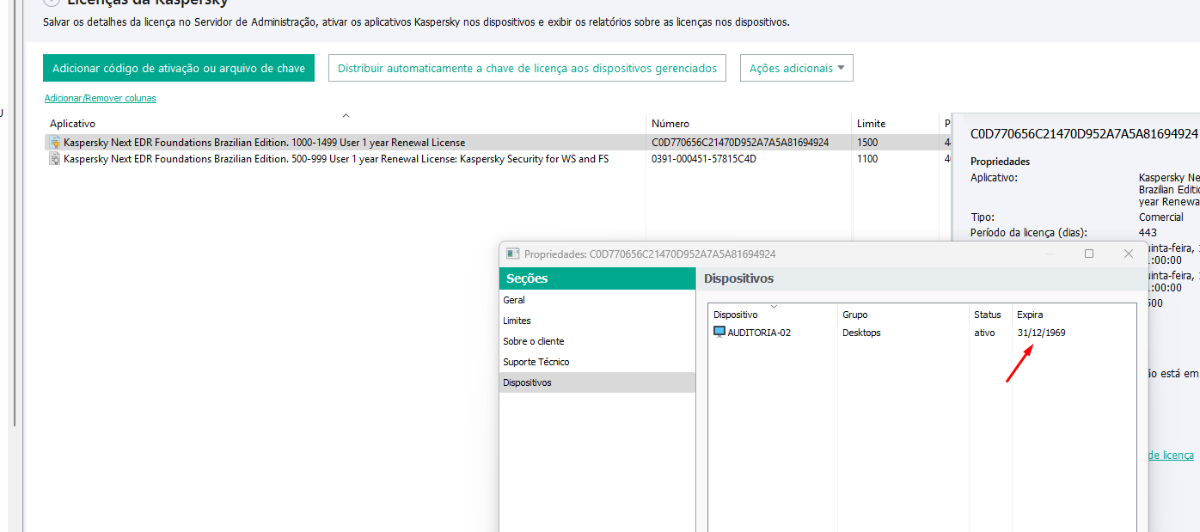Go to the Suporte Técnico section
This screenshot has height=532, width=1200.
tap(536, 362)
